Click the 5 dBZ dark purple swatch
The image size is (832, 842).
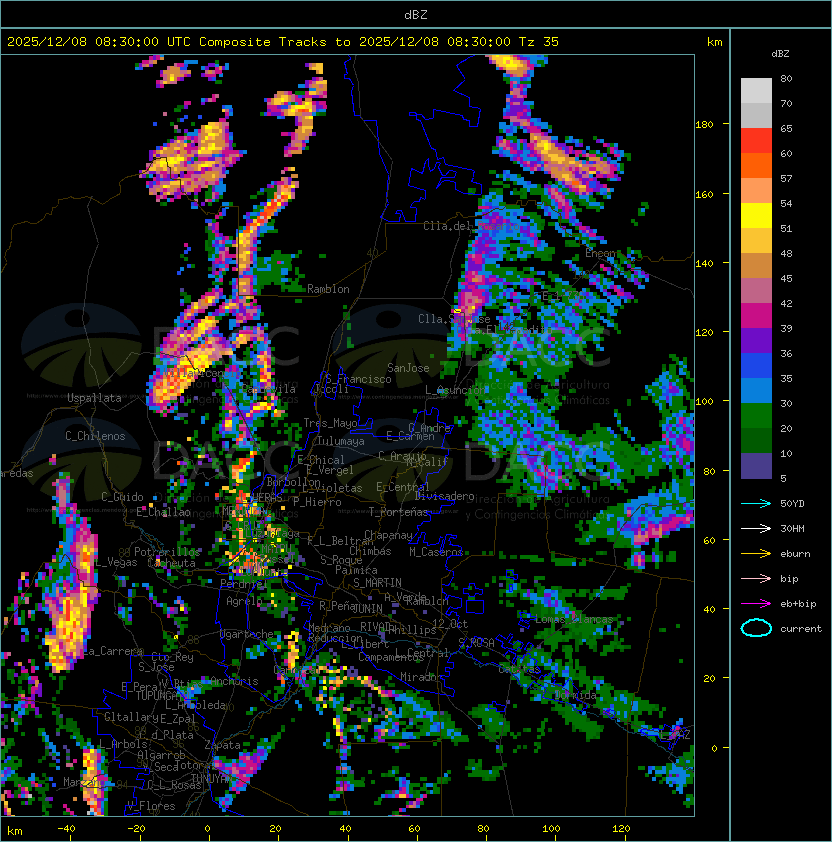coord(756,466)
